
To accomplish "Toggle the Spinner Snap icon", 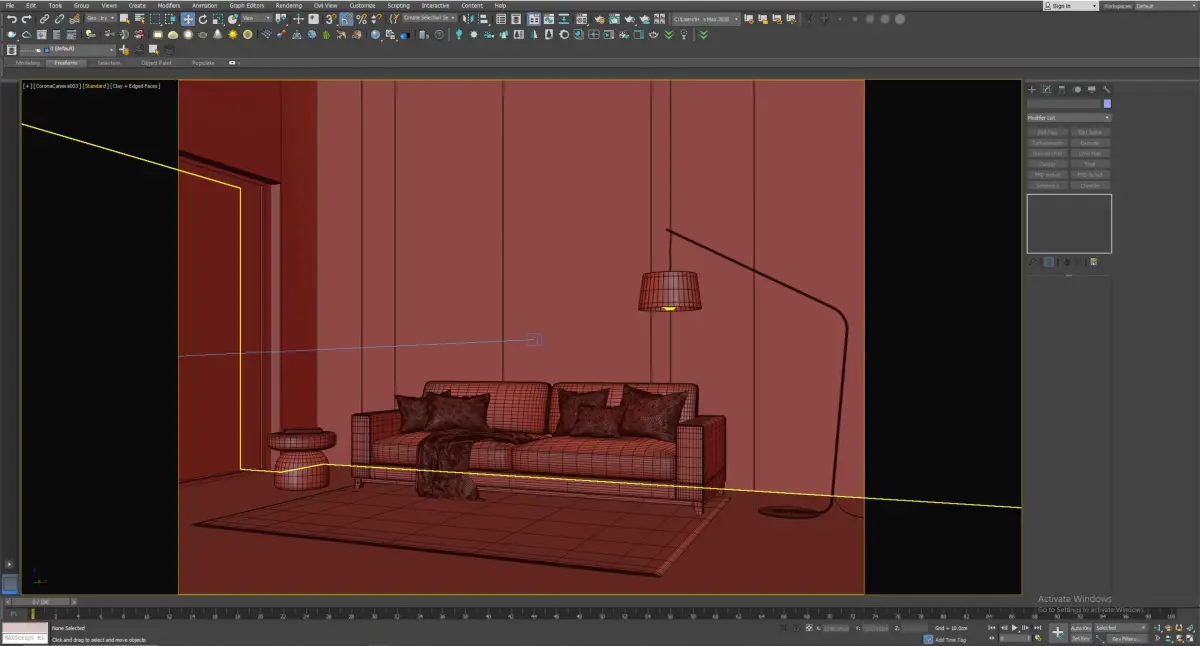I will pos(375,19).
